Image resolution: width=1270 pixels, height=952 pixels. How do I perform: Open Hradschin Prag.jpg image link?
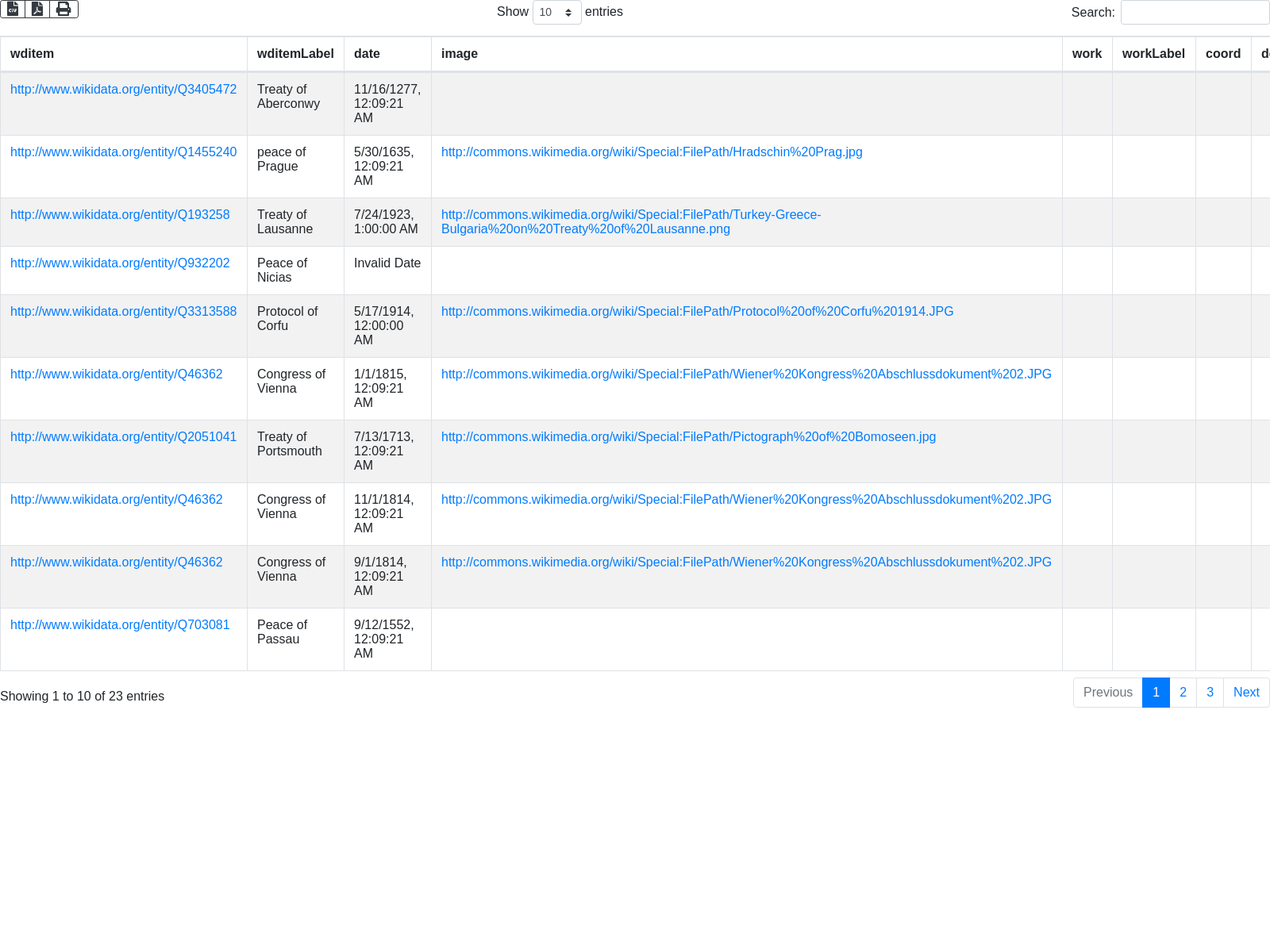[651, 152]
